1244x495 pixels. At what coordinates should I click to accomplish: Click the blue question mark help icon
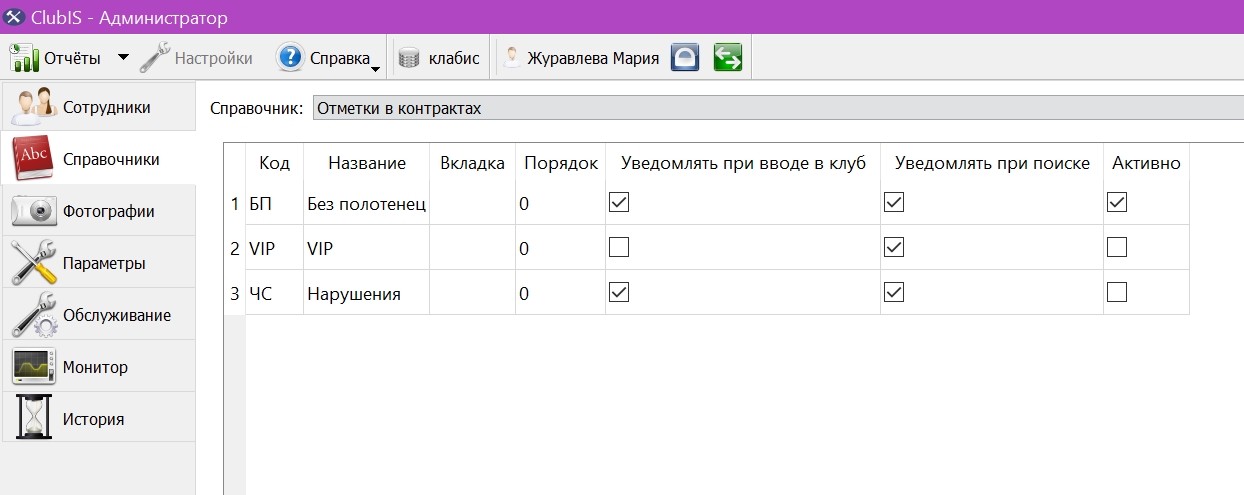(289, 58)
